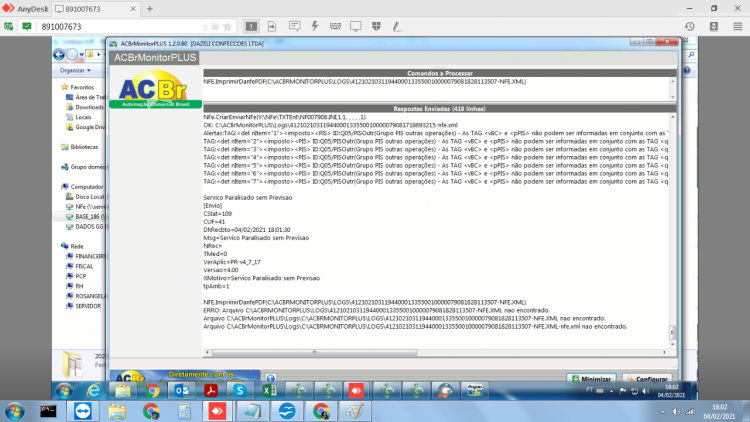The width and height of the screenshot is (750, 422).
Task: Select PCP network computer
Action: point(80,276)
